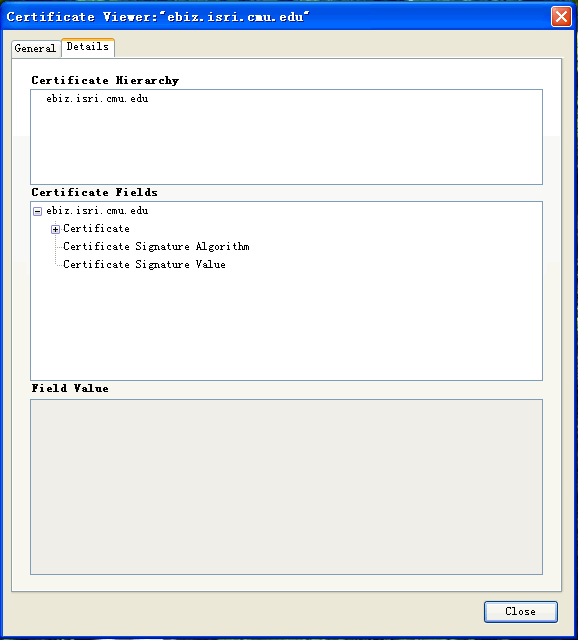Collapse the ebiz.isri.cmu.edu root node minus icon
Image resolution: width=578 pixels, height=640 pixels.
tap(38, 211)
